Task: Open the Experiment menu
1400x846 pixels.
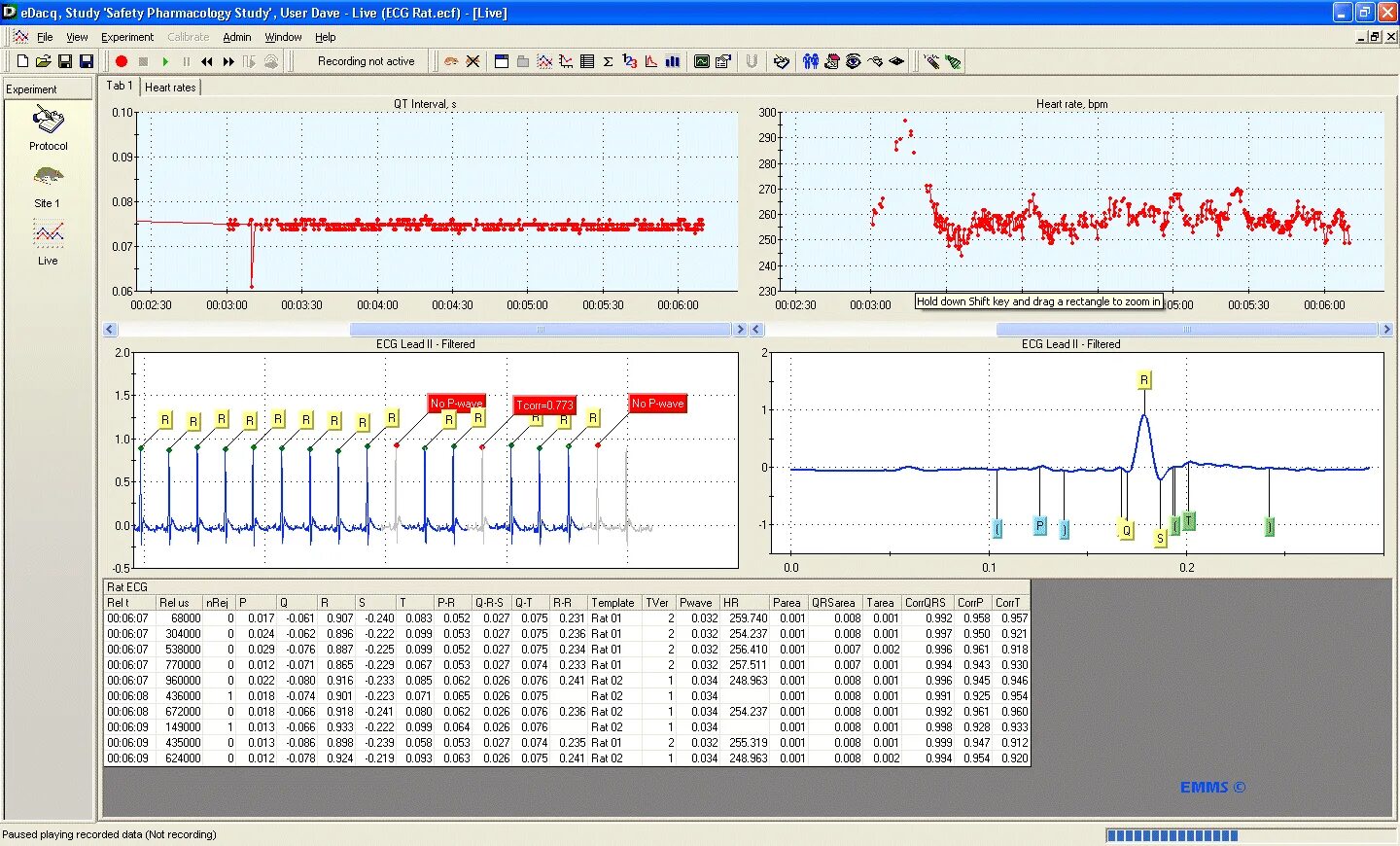Action: (x=127, y=37)
